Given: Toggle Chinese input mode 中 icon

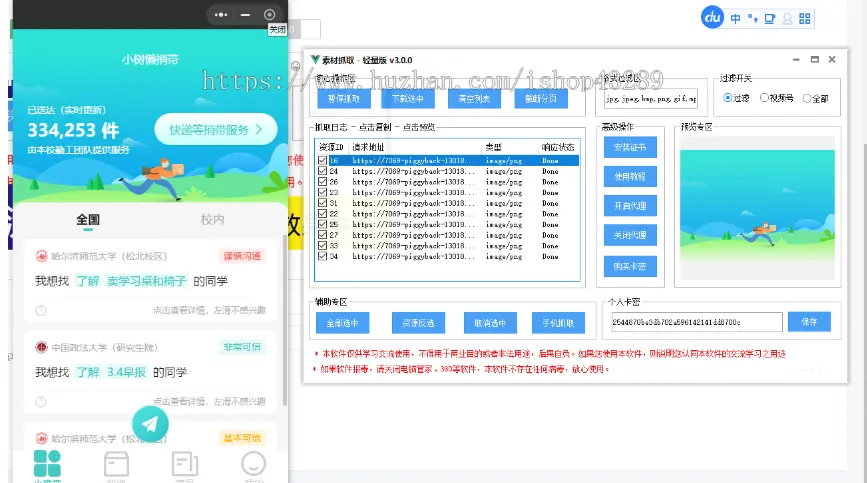Looking at the screenshot, I should [x=736, y=18].
